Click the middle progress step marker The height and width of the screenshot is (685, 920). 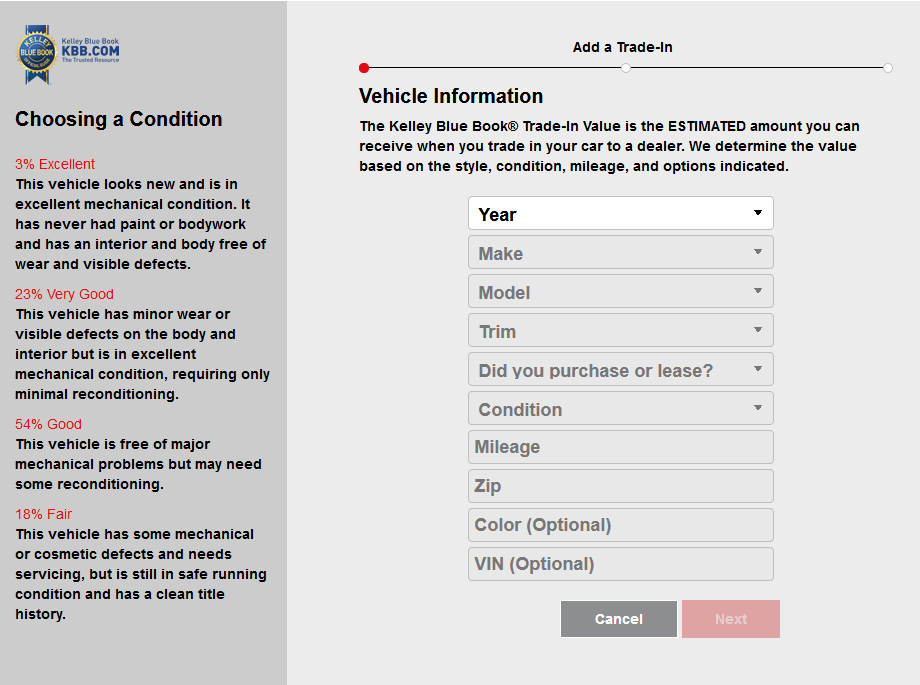click(626, 68)
